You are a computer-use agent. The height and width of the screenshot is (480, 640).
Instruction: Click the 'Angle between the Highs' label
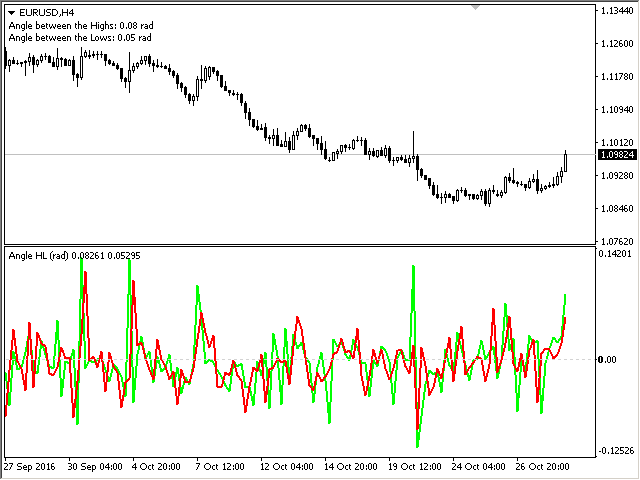coord(79,25)
